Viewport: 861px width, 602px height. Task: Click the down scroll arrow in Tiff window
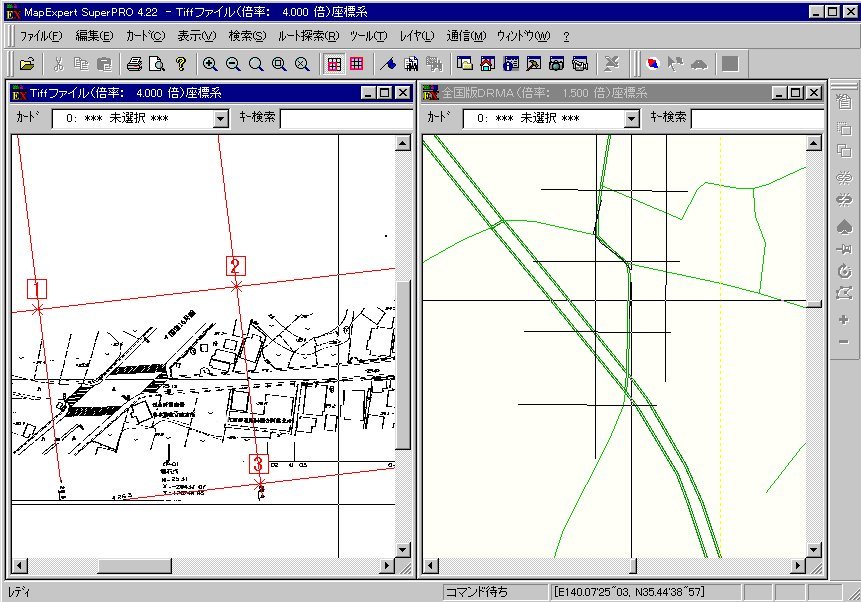(x=402, y=550)
